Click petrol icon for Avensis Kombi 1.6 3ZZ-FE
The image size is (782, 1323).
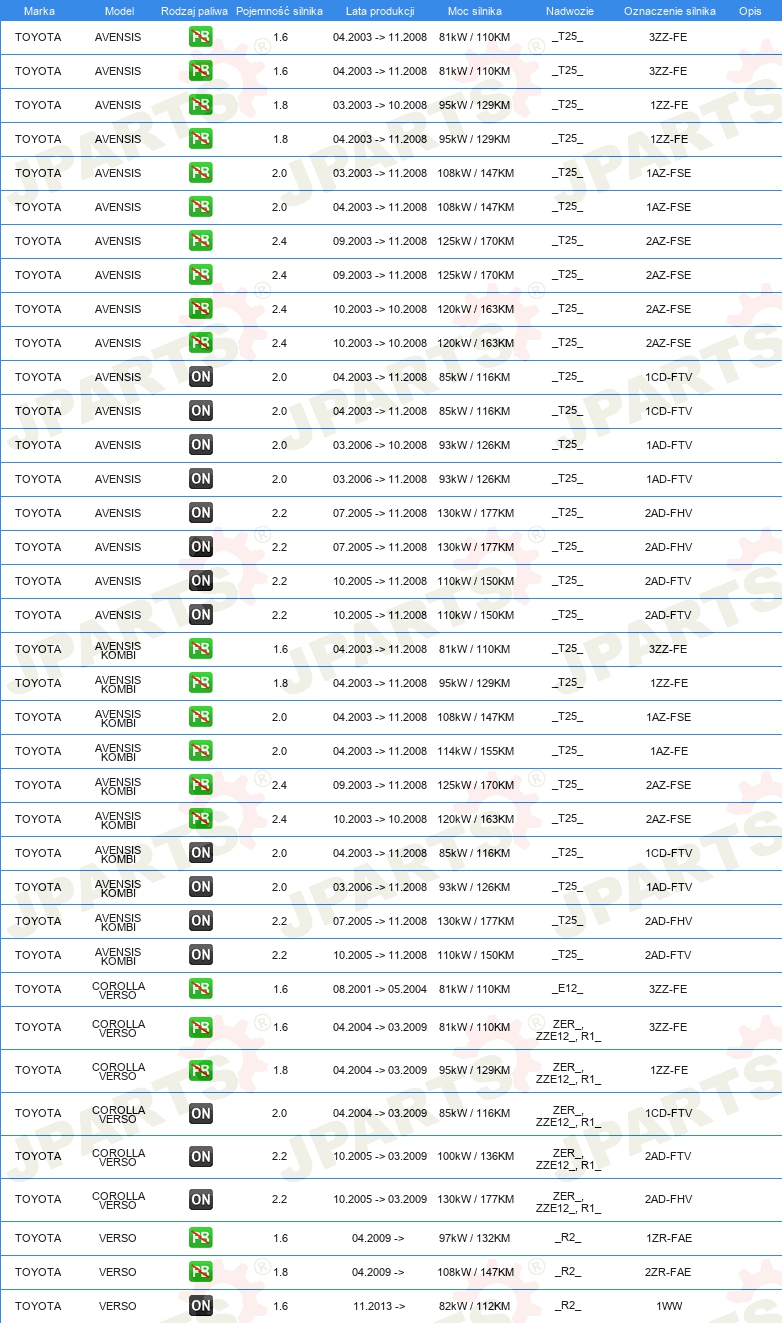click(x=201, y=649)
